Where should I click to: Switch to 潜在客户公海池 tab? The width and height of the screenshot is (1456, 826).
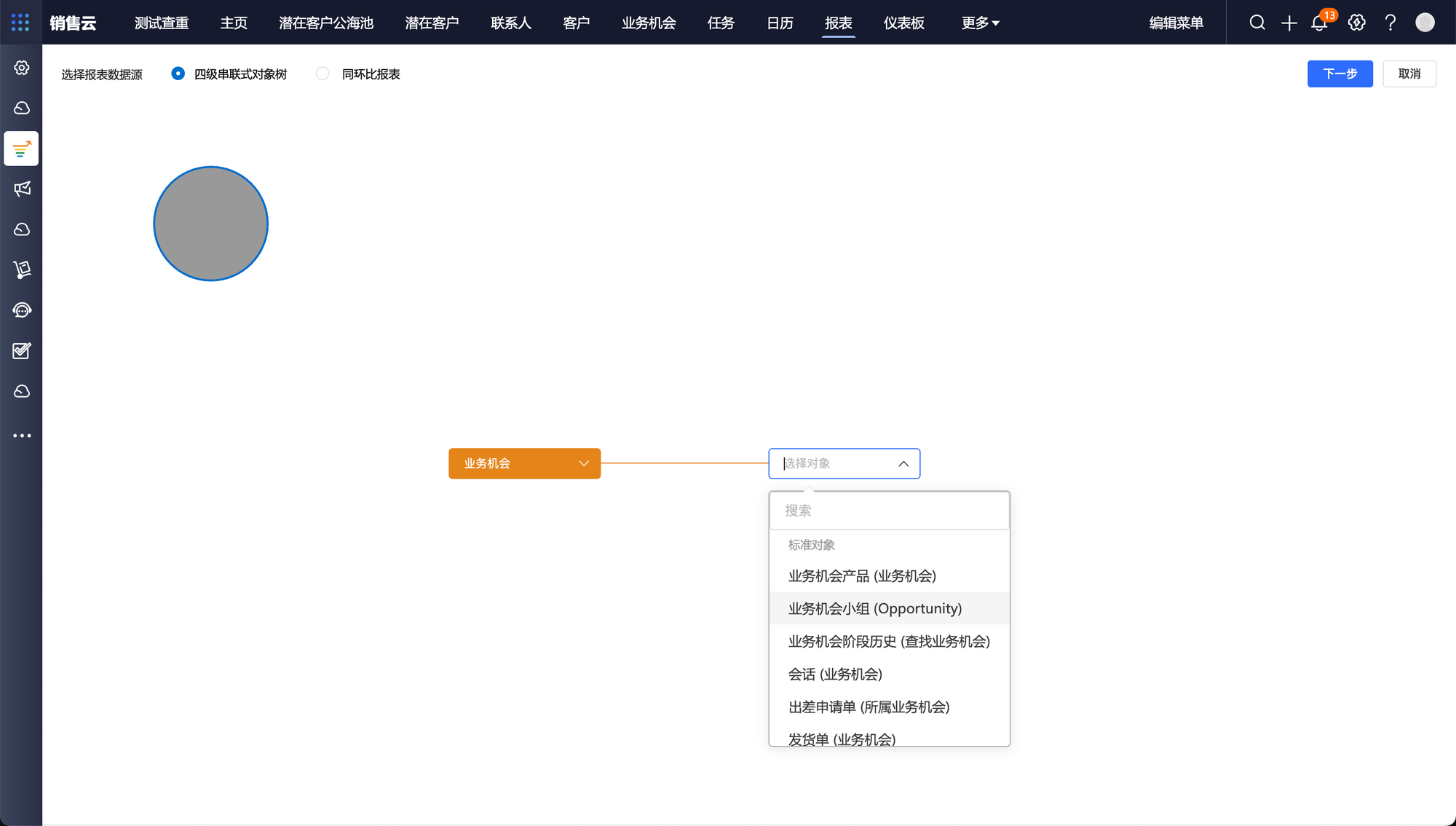pos(325,23)
